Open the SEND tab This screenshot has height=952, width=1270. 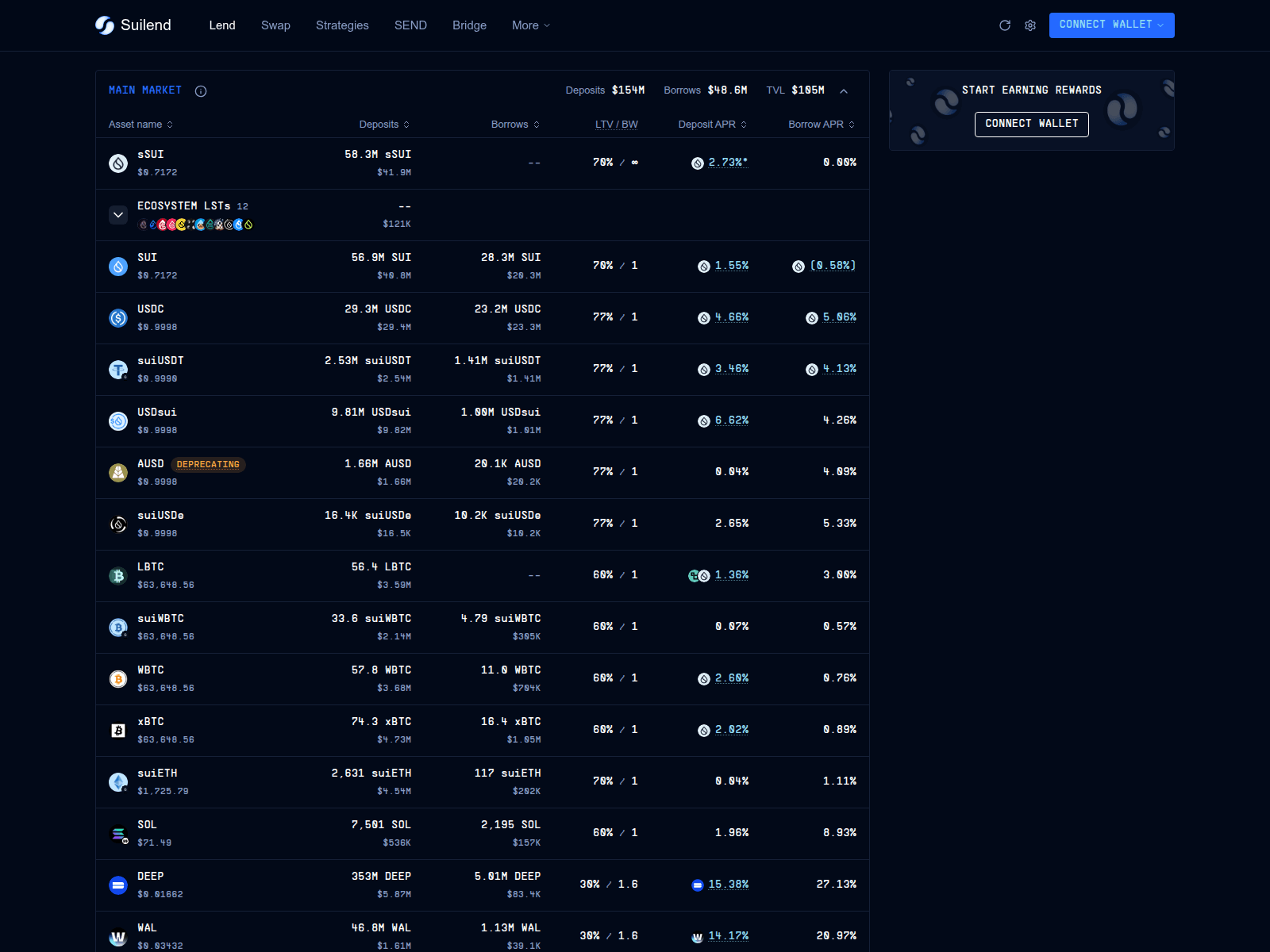coord(410,25)
